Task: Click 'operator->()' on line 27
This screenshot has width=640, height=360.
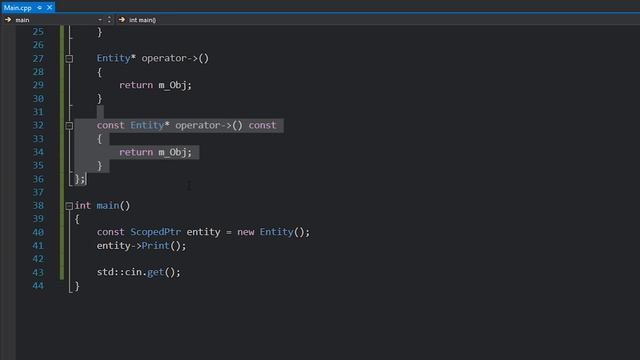Action: coord(175,58)
